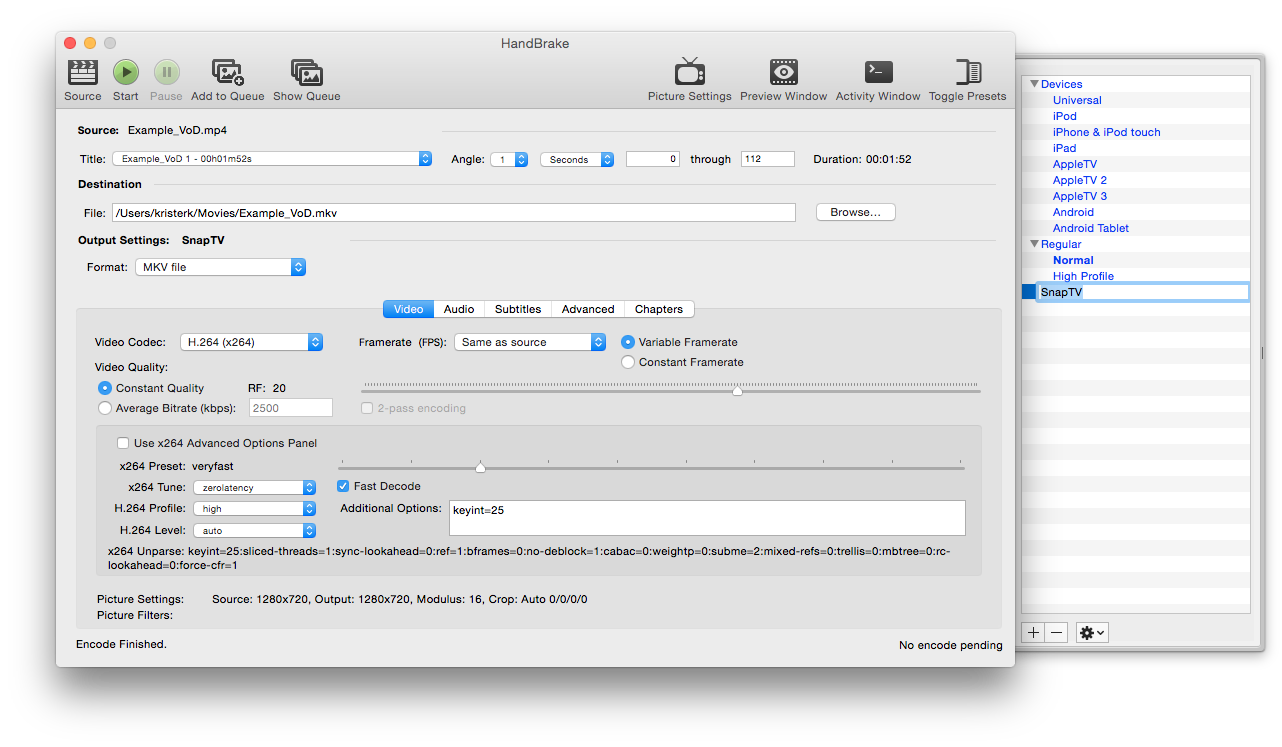Click the SnapTV preset name field
This screenshot has height=747, width=1282.
(x=1143, y=292)
